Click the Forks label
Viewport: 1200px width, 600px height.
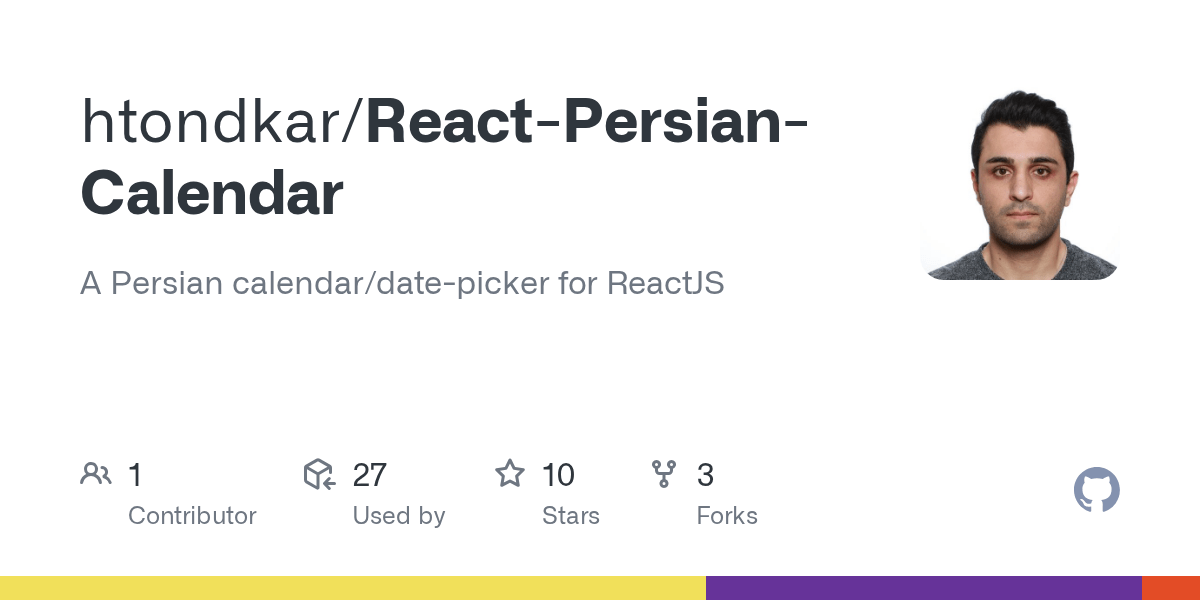pyautogui.click(x=727, y=516)
